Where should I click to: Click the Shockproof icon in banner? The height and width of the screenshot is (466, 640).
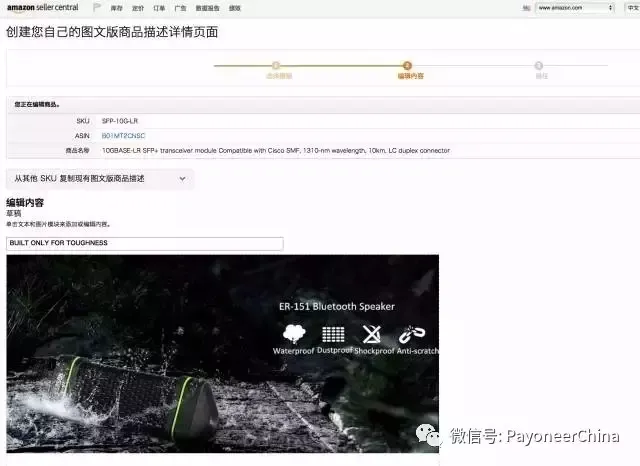(x=372, y=334)
